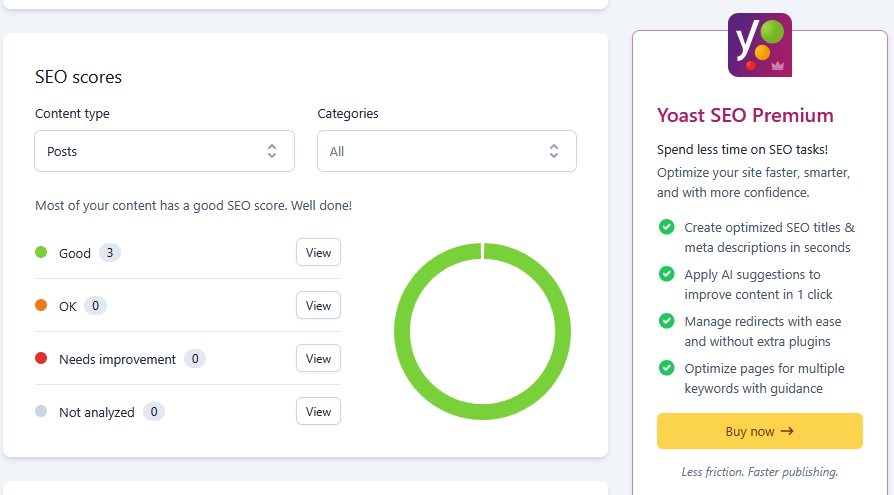Click the Good count badge 3
Screen dimensions: 894x495
point(110,253)
